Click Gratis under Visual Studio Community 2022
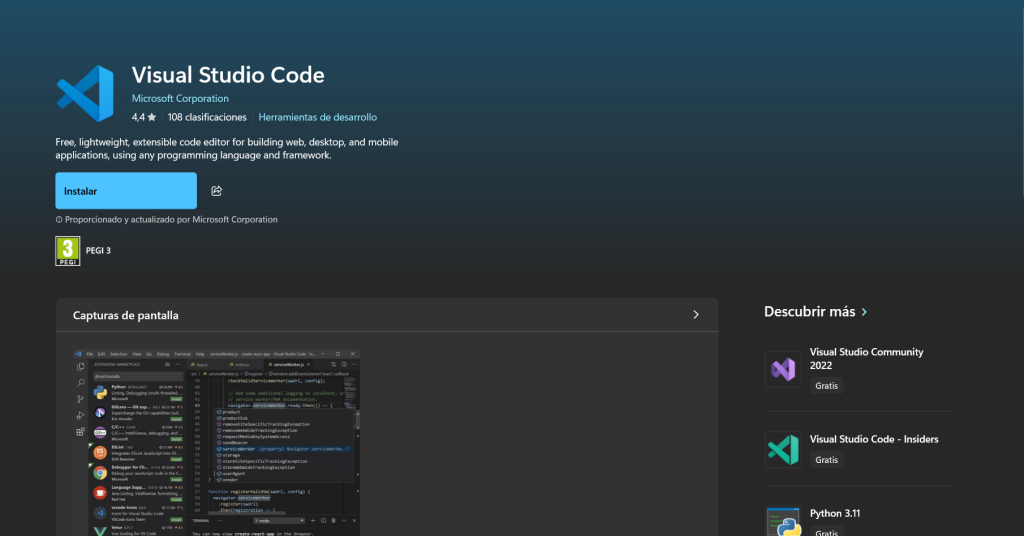This screenshot has width=1024, height=536. pyautogui.click(x=826, y=385)
